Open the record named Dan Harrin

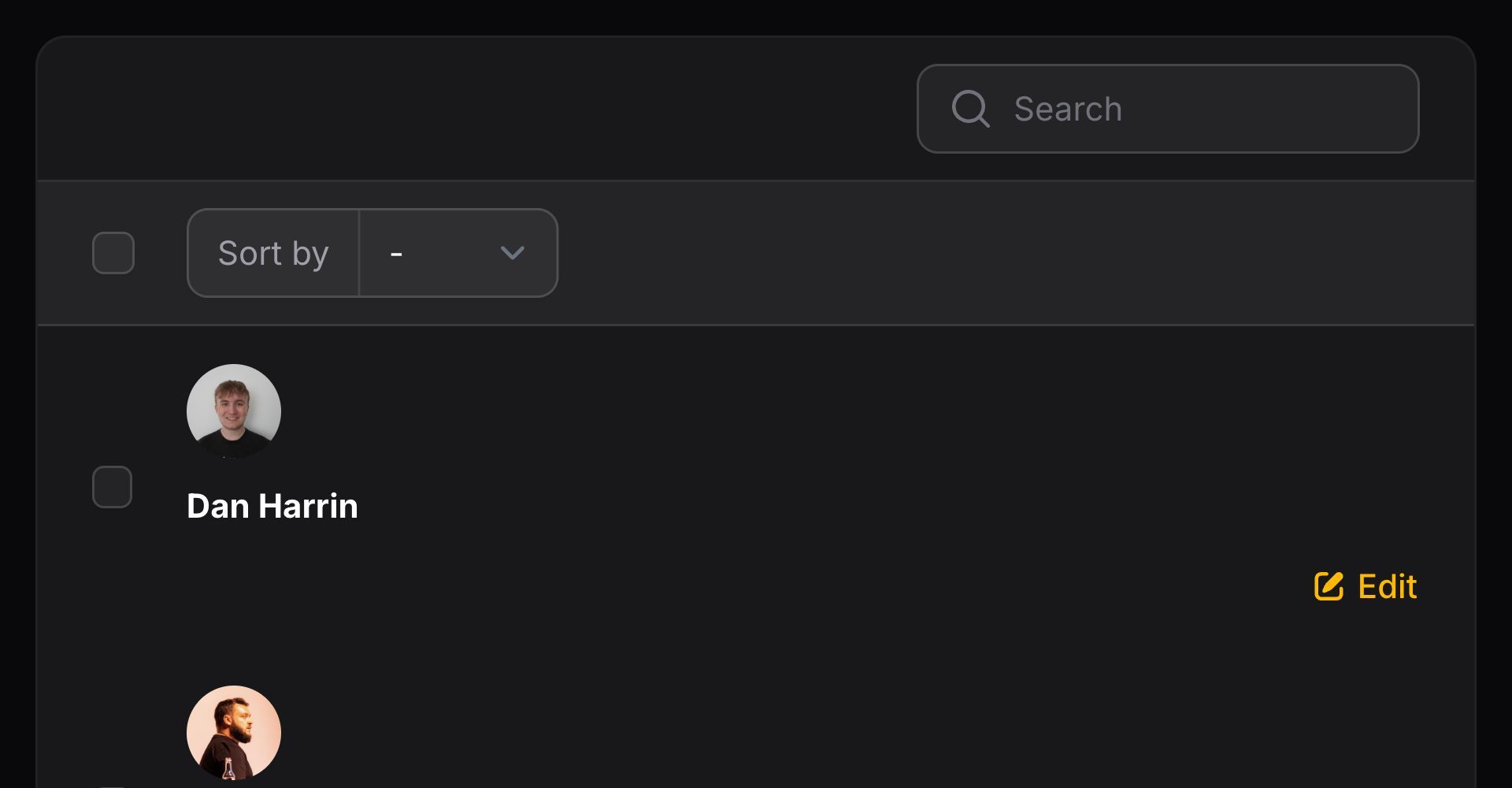tap(272, 505)
